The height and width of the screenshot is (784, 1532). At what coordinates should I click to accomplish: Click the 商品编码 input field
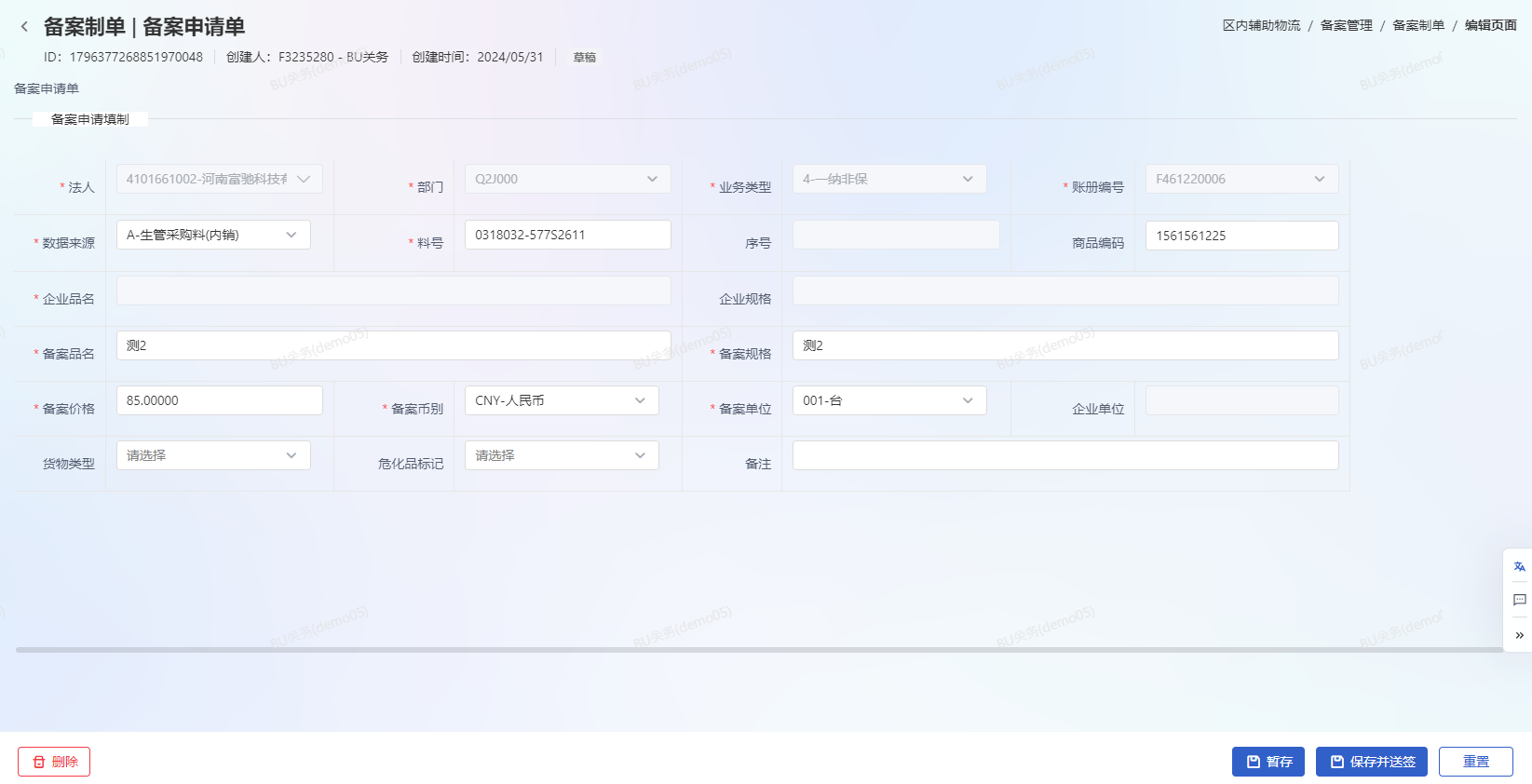point(1242,236)
